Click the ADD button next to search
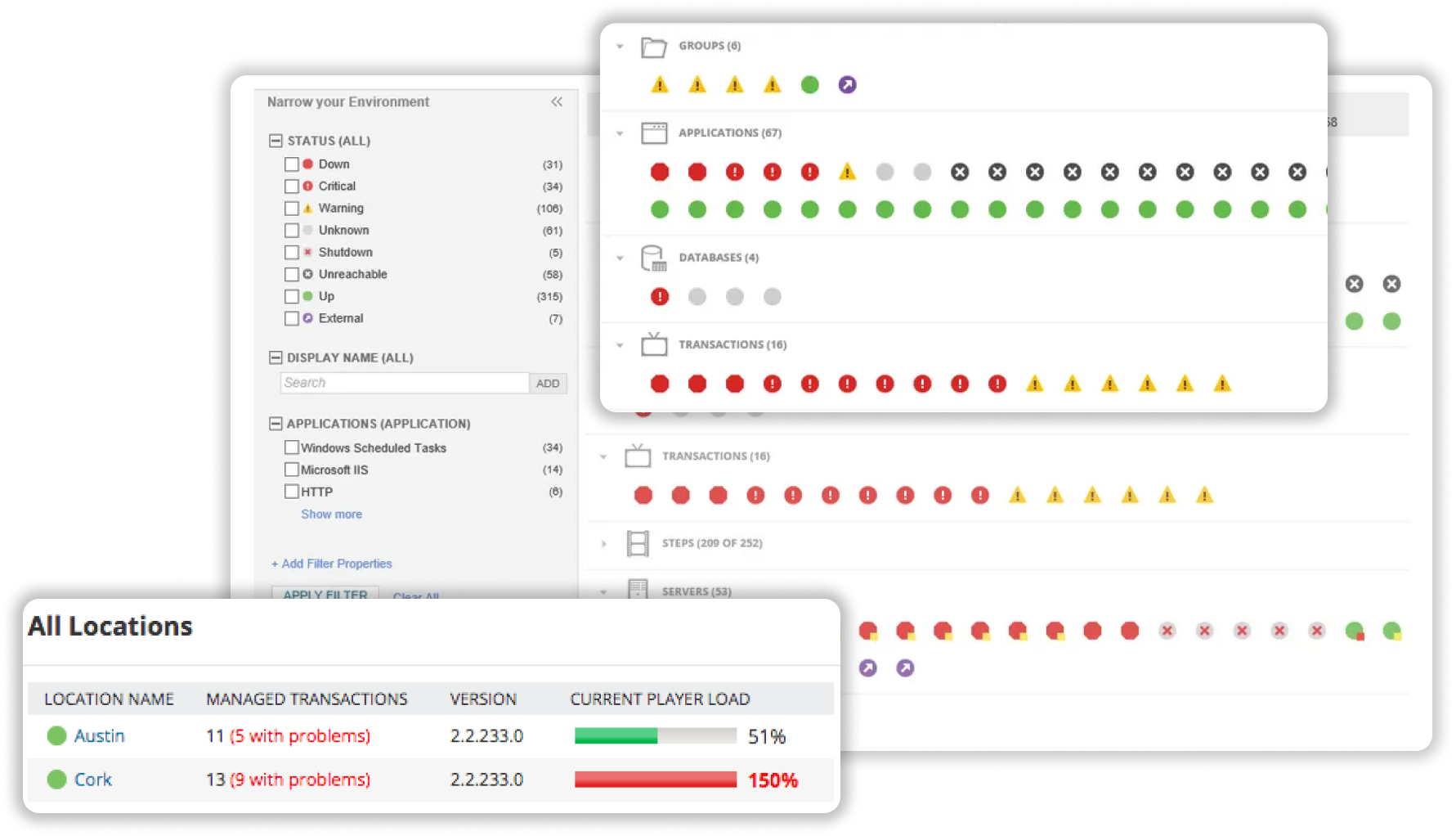The height and width of the screenshot is (836, 1456). 548,383
